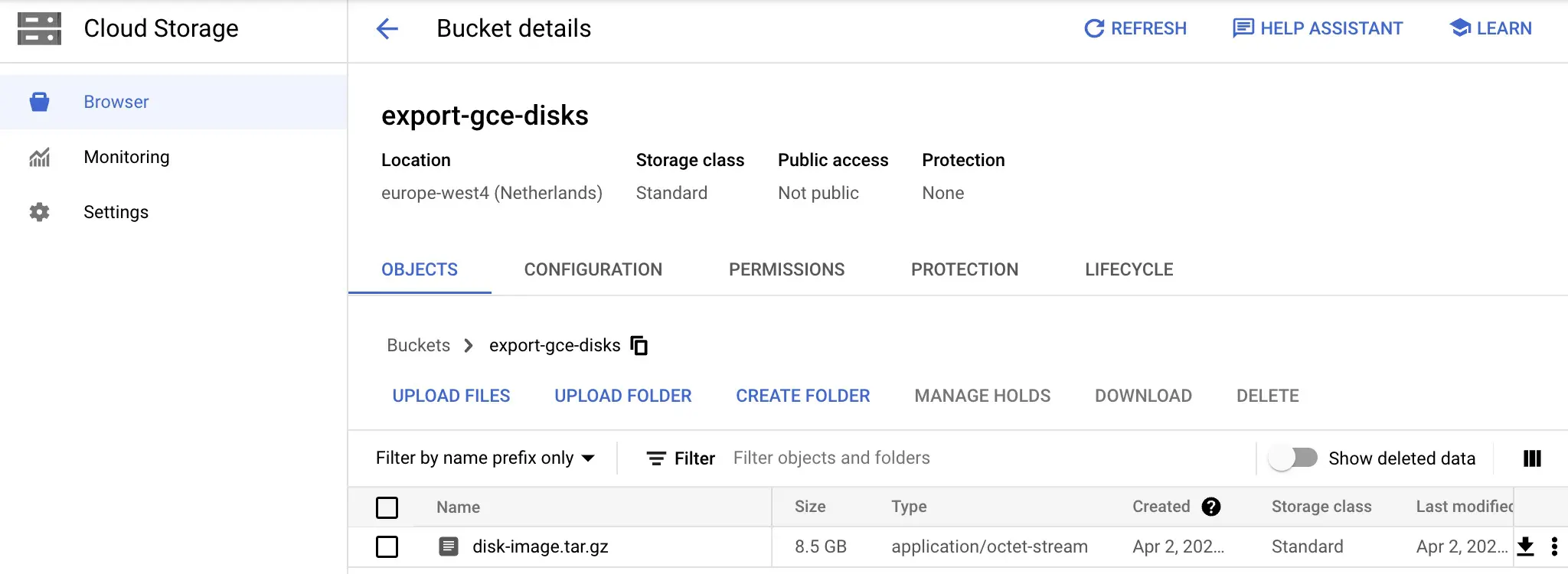Sort by the Name column header
1568x574 pixels.
tap(458, 507)
